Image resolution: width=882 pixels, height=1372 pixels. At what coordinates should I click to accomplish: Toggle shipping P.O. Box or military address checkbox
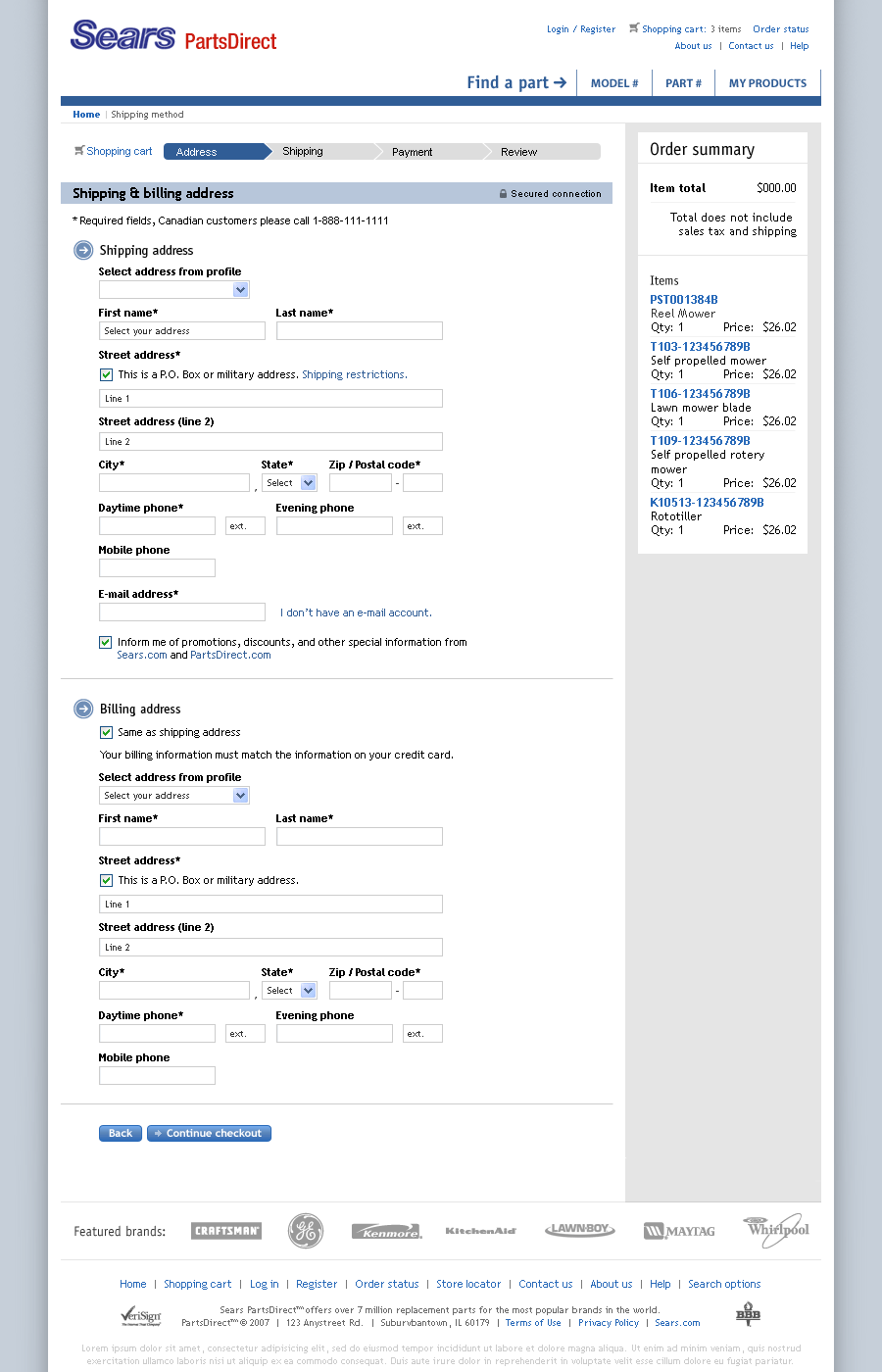click(x=106, y=374)
